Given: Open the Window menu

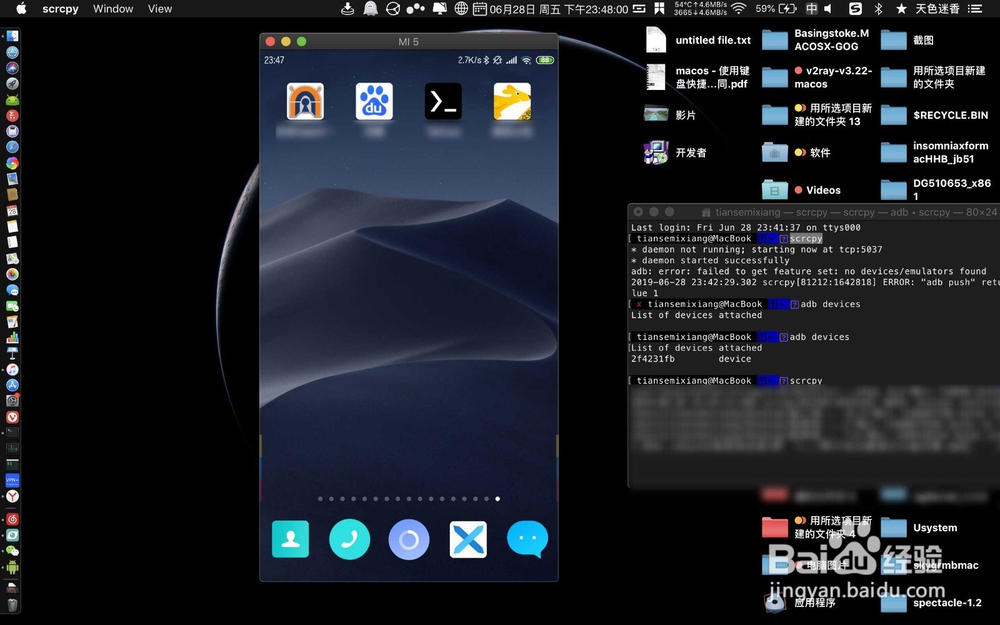Looking at the screenshot, I should 113,8.
